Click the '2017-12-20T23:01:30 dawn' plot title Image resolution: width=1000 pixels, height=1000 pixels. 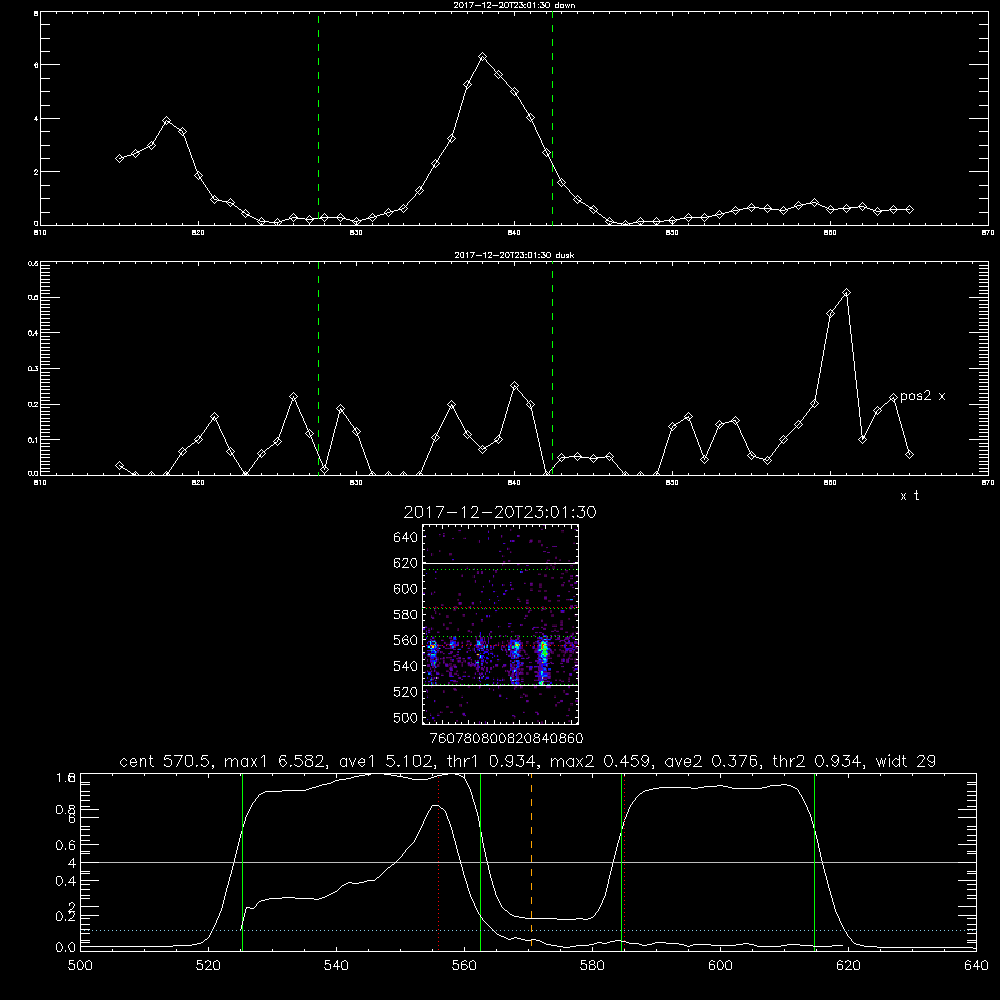(514, 5)
